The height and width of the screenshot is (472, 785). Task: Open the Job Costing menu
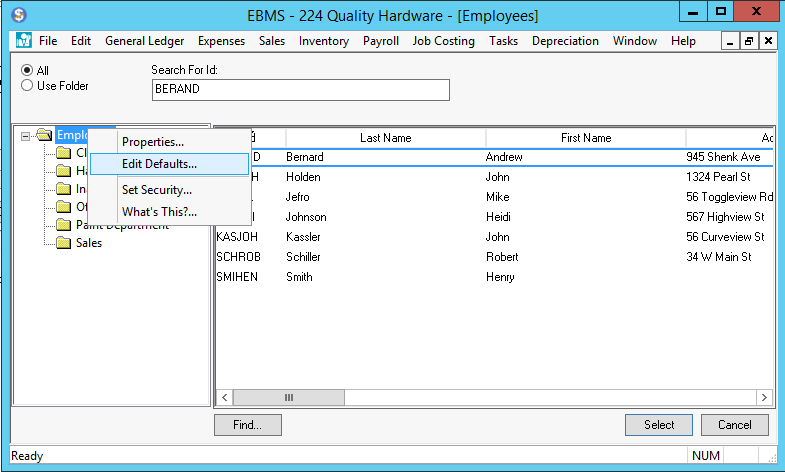point(443,41)
